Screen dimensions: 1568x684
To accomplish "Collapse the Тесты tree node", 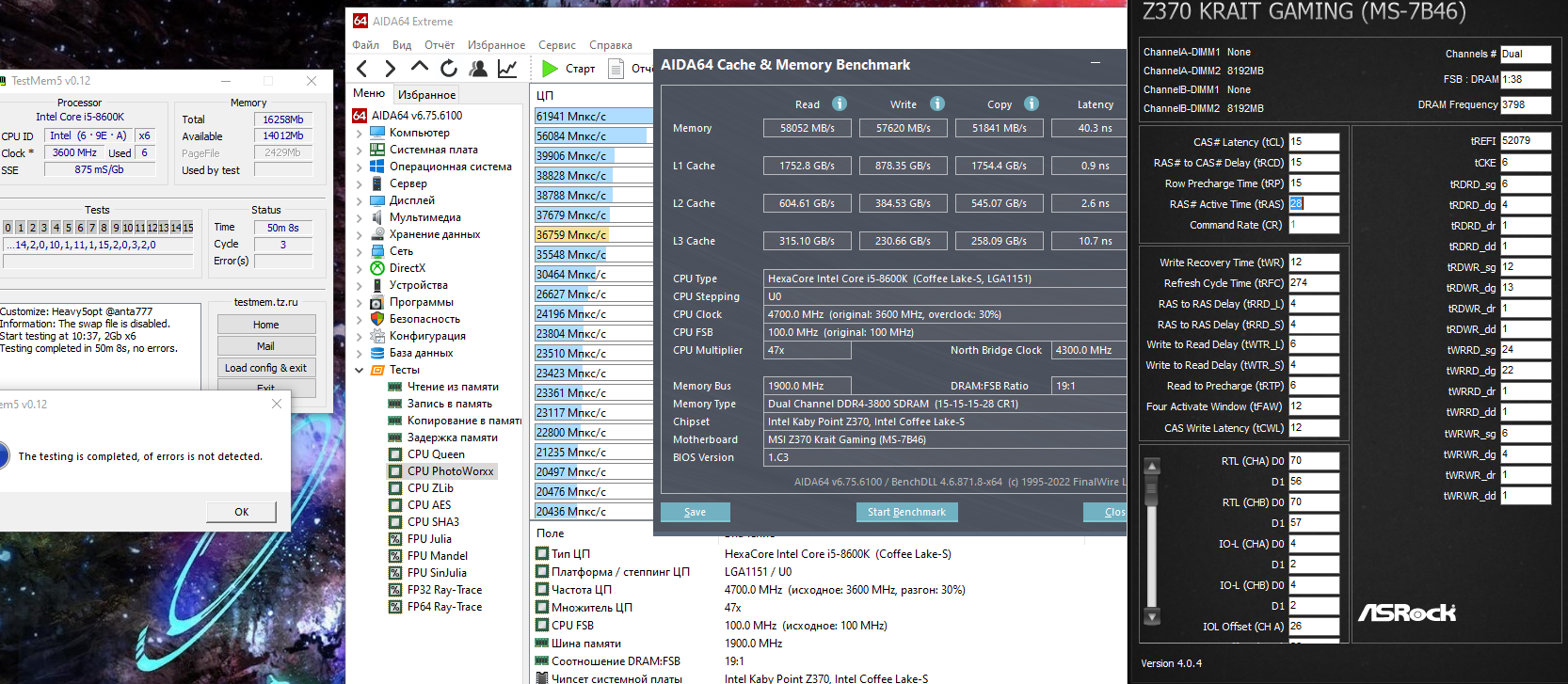I will (x=359, y=371).
